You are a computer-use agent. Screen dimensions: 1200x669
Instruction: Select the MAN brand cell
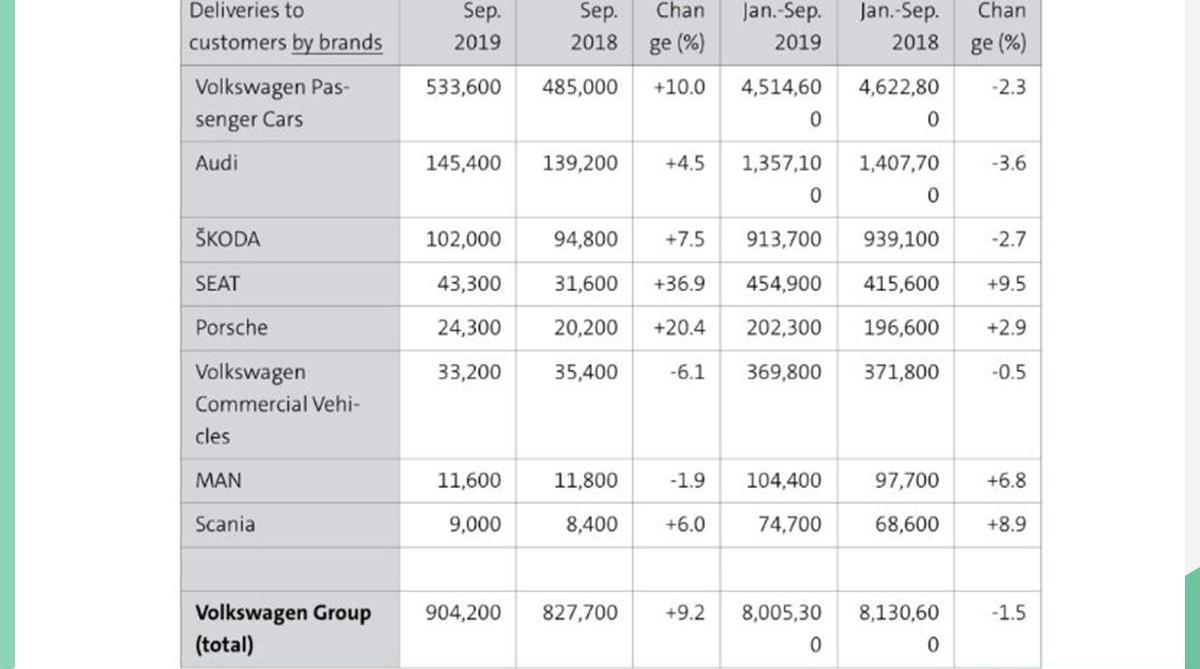click(218, 480)
